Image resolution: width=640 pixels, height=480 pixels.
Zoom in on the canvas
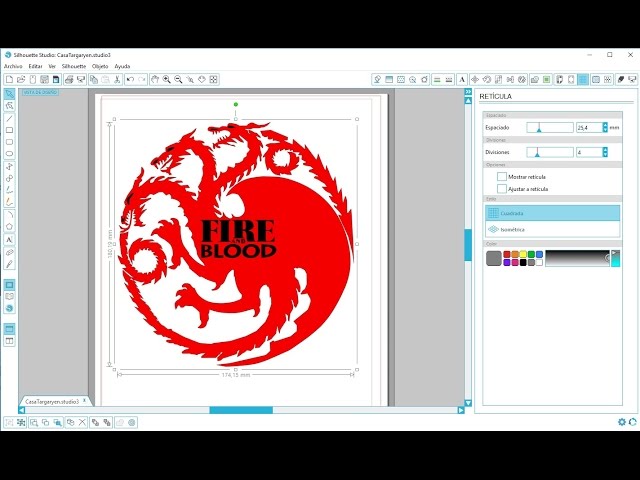point(167,79)
